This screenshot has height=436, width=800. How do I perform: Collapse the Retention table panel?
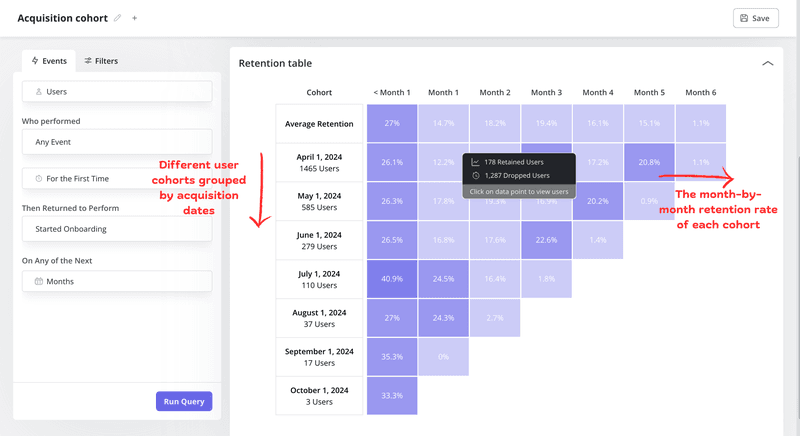(767, 63)
